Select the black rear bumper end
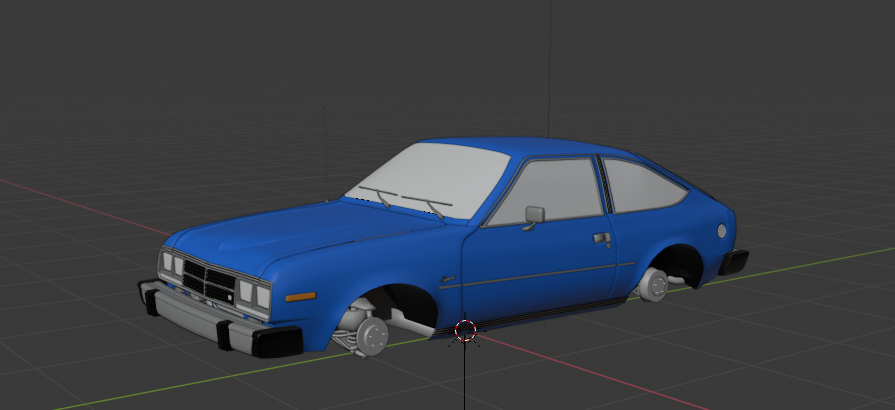 click(733, 262)
